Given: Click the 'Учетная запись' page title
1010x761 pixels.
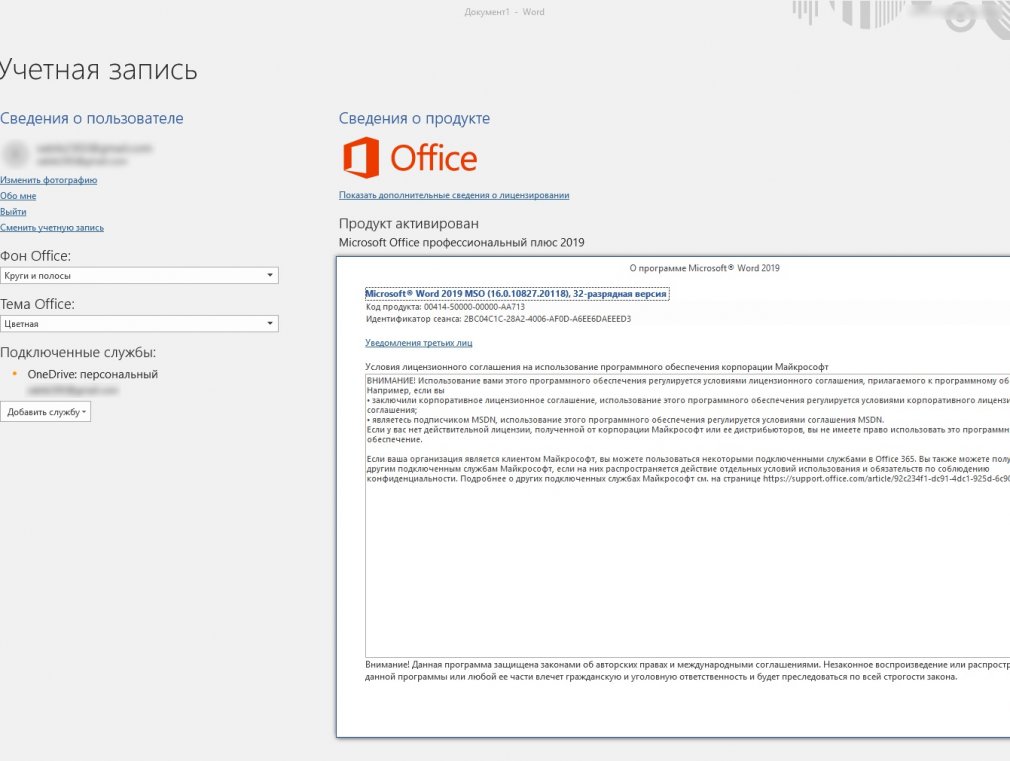Looking at the screenshot, I should pyautogui.click(x=98, y=70).
